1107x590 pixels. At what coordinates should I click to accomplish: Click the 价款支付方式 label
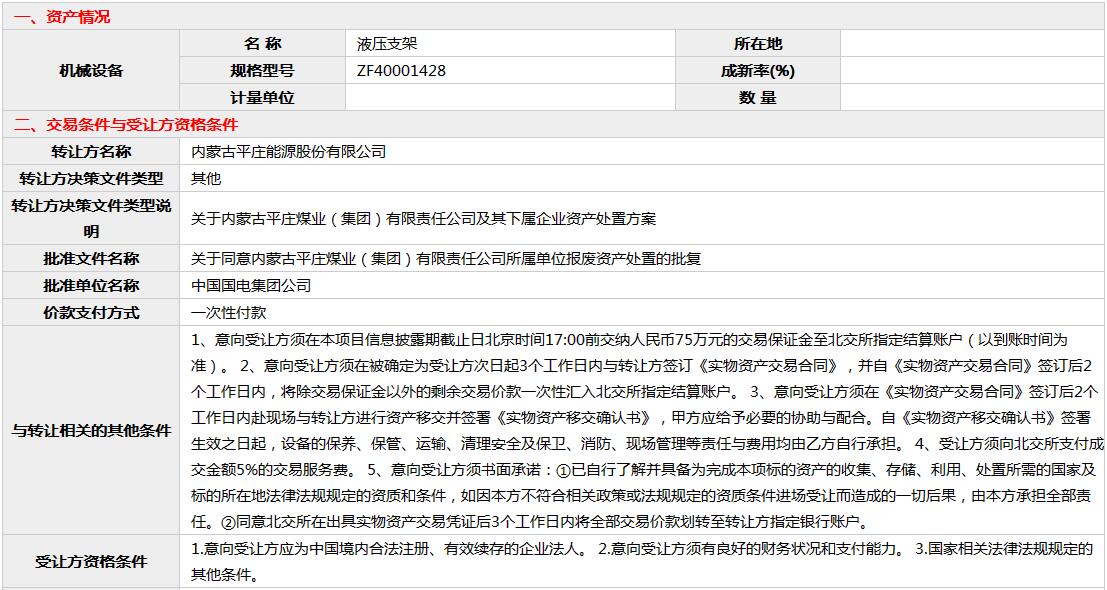[x=91, y=313]
